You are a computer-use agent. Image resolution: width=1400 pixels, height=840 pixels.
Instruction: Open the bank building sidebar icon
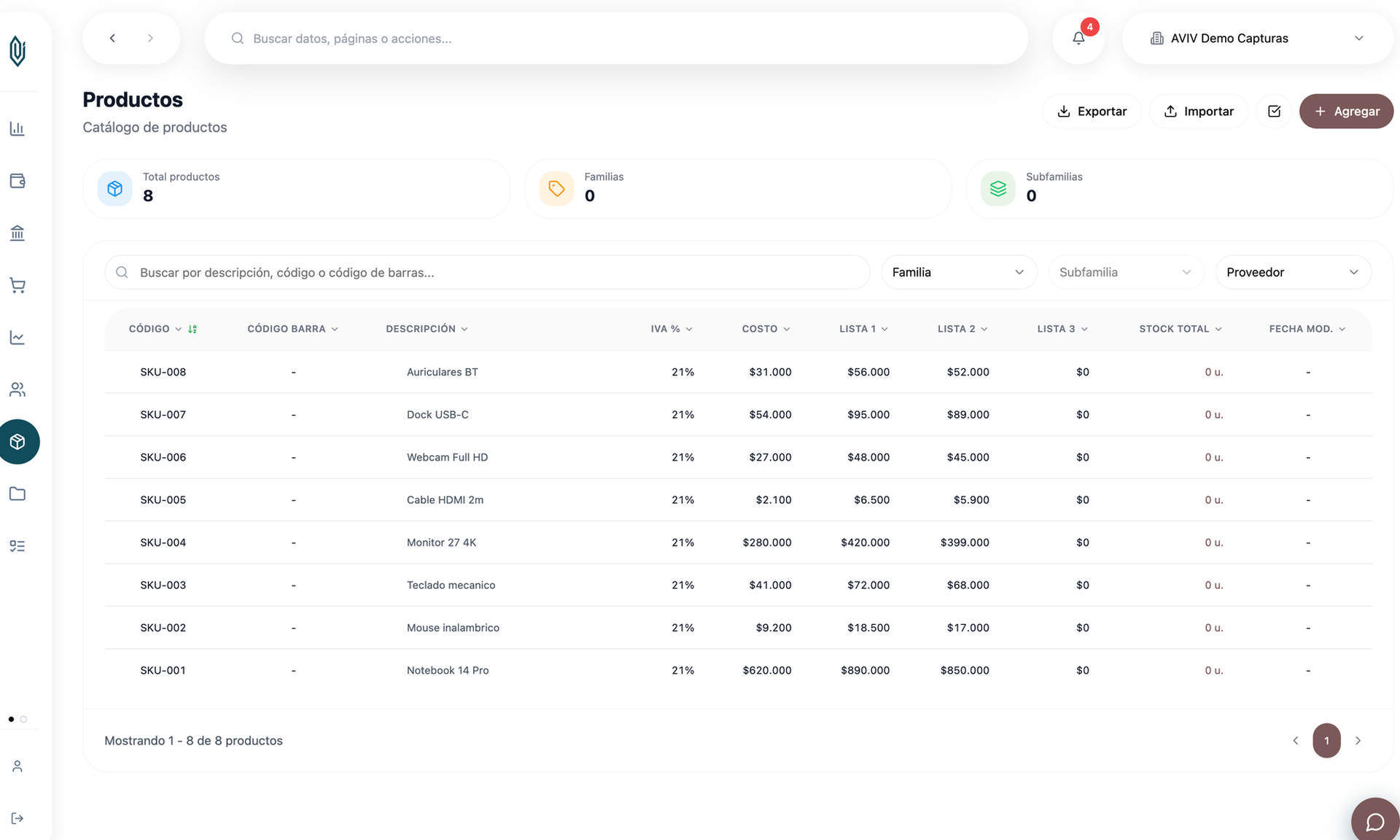tap(17, 233)
